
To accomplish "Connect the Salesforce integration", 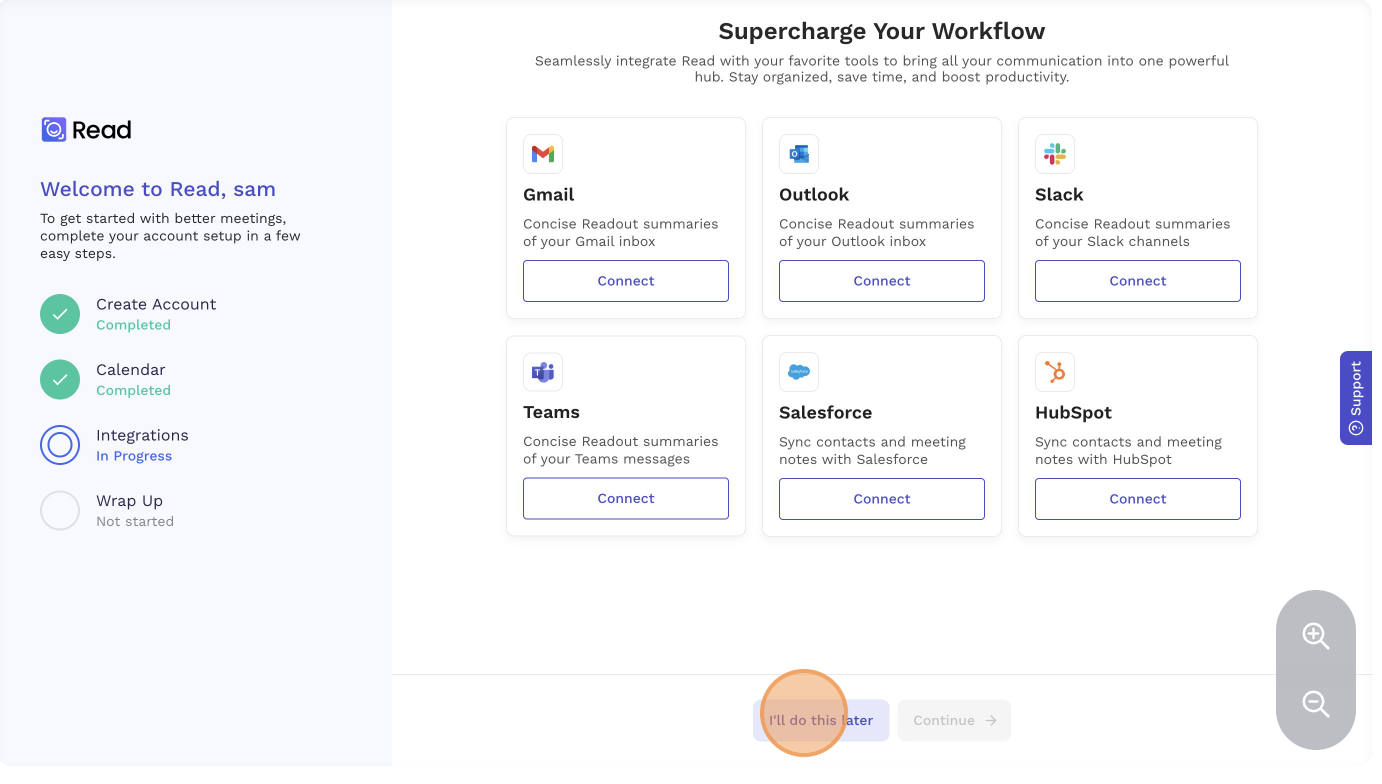I will click(x=882, y=499).
